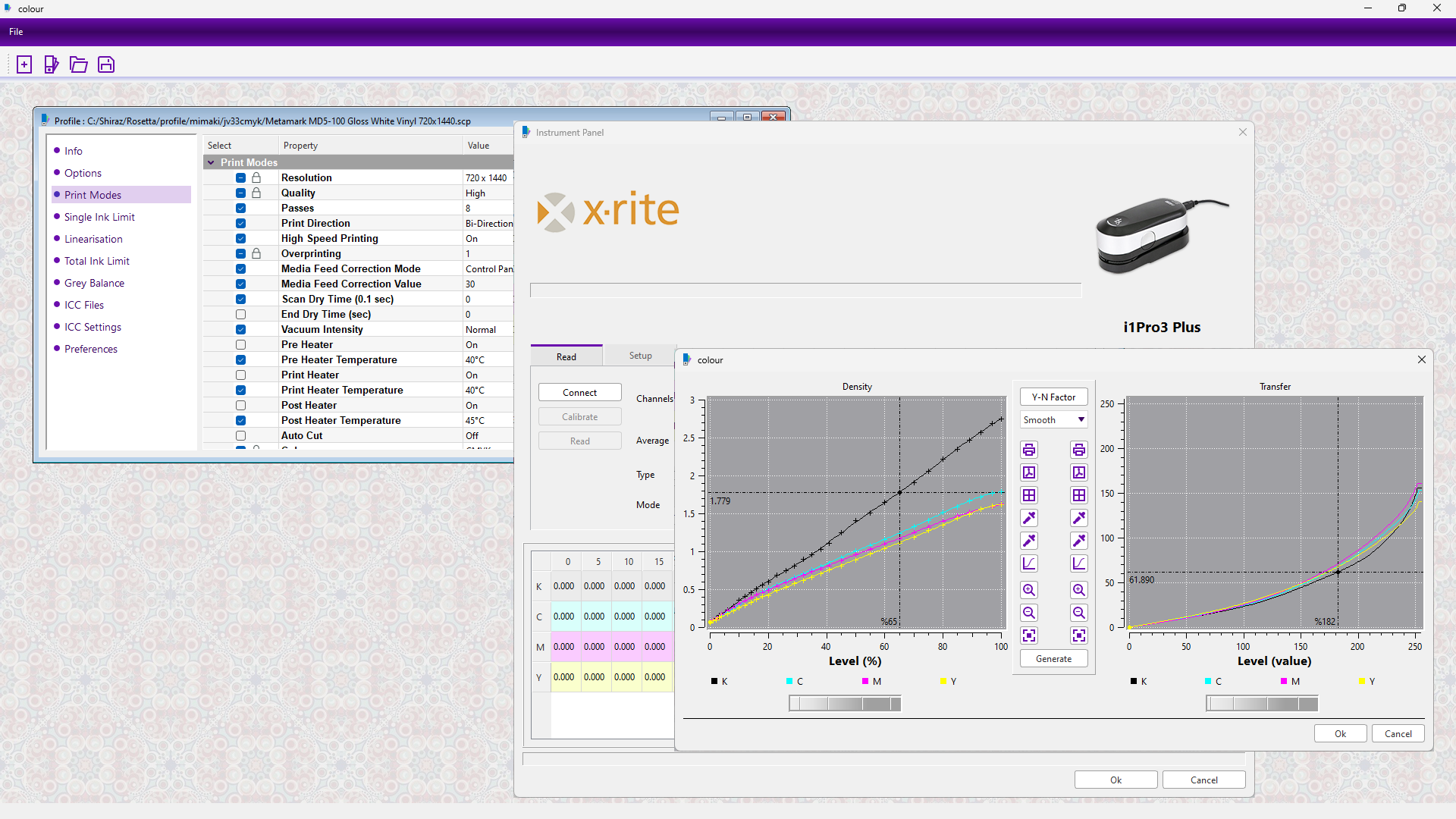Collapse the Print Modes group
The width and height of the screenshot is (1456, 819).
(211, 162)
